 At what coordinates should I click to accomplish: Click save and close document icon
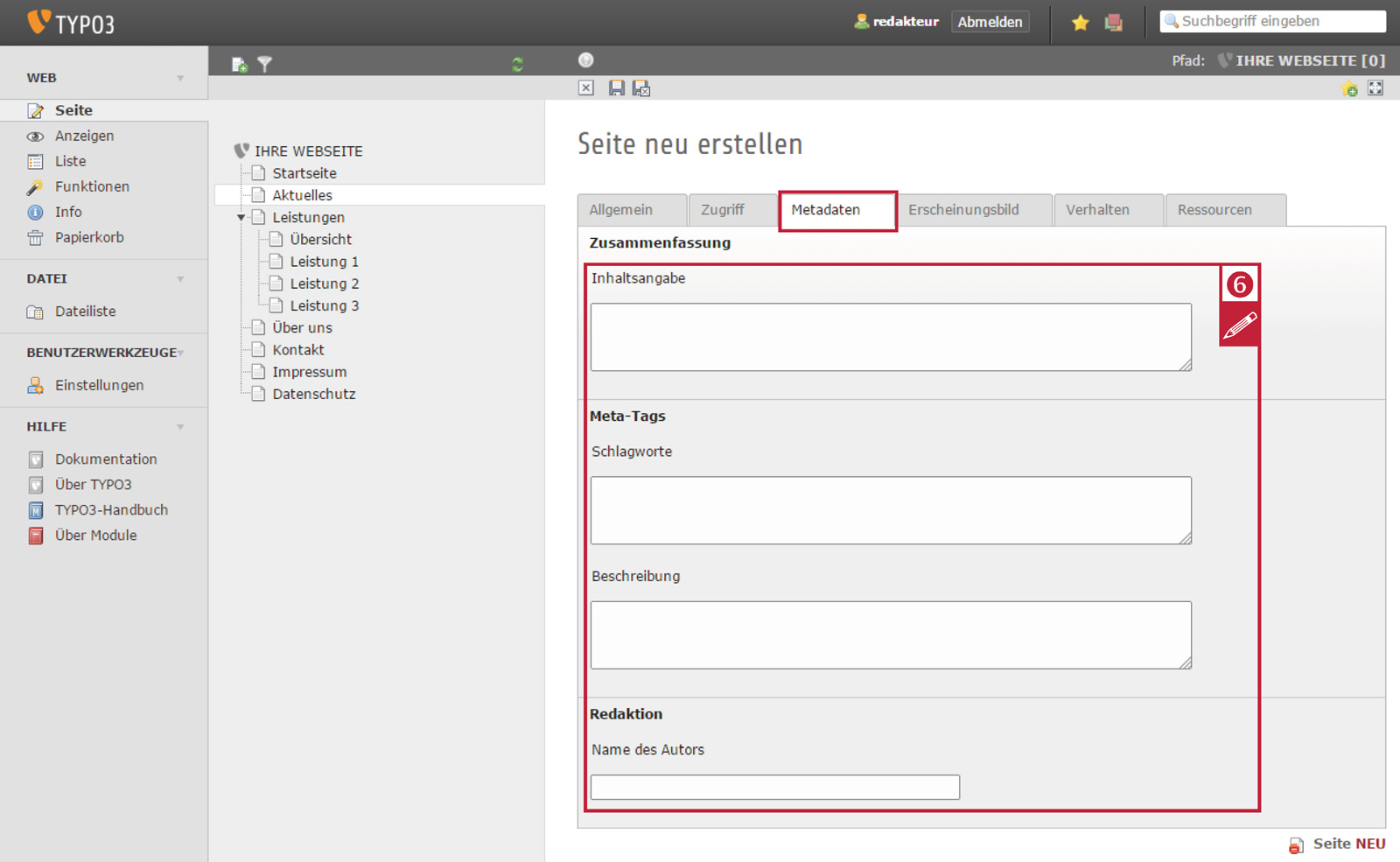(641, 88)
